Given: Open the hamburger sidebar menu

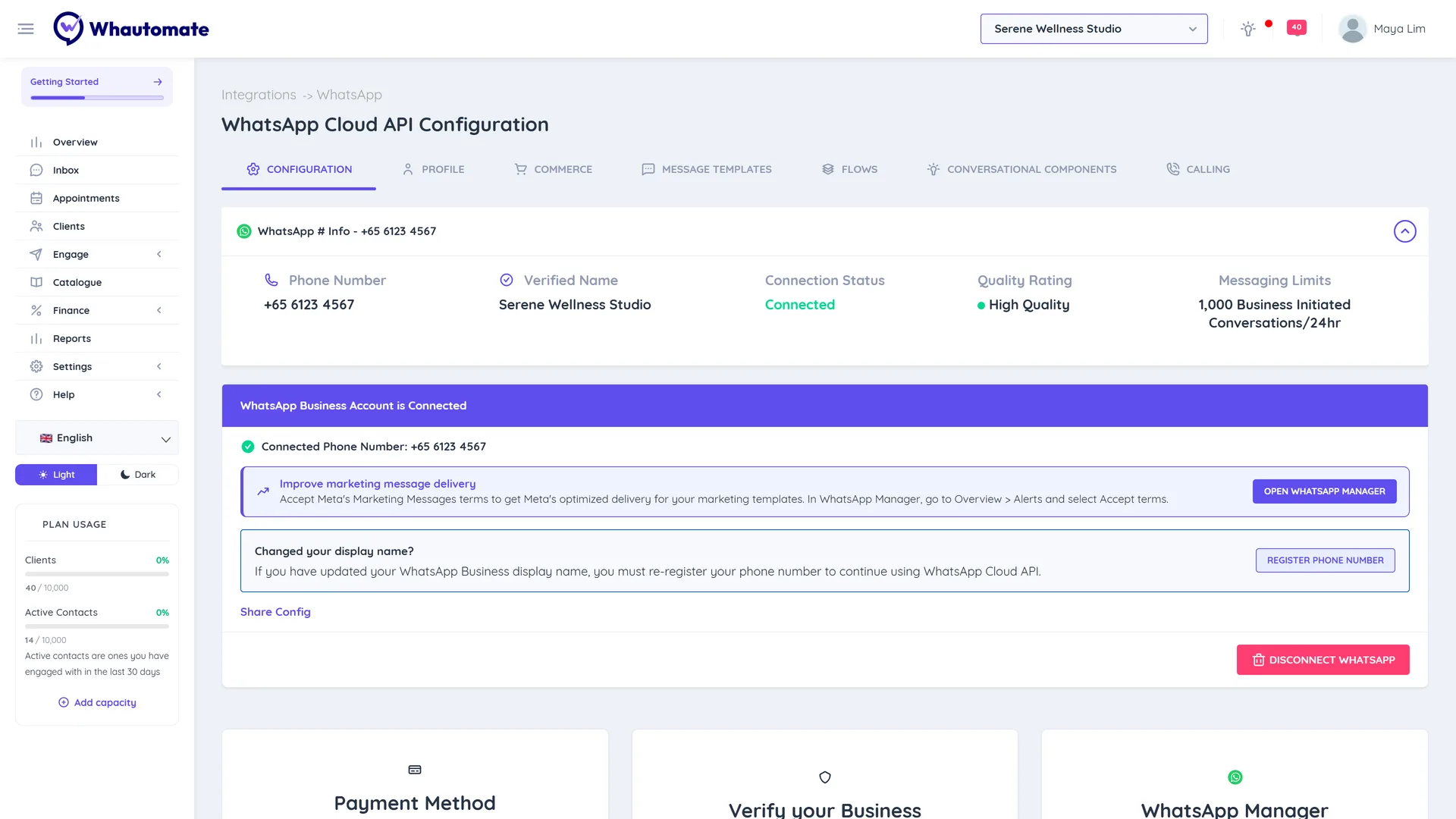Looking at the screenshot, I should point(26,29).
